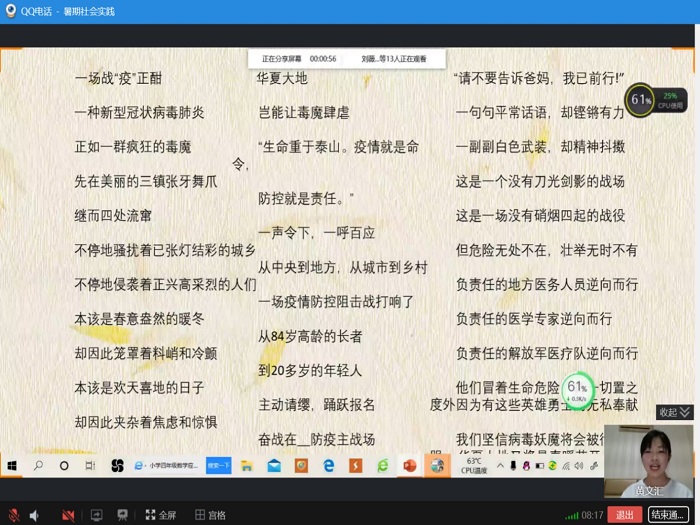Image resolution: width=700 pixels, height=525 pixels.
Task: Turn on the camera with the crossed-out icon
Action: coord(68,516)
